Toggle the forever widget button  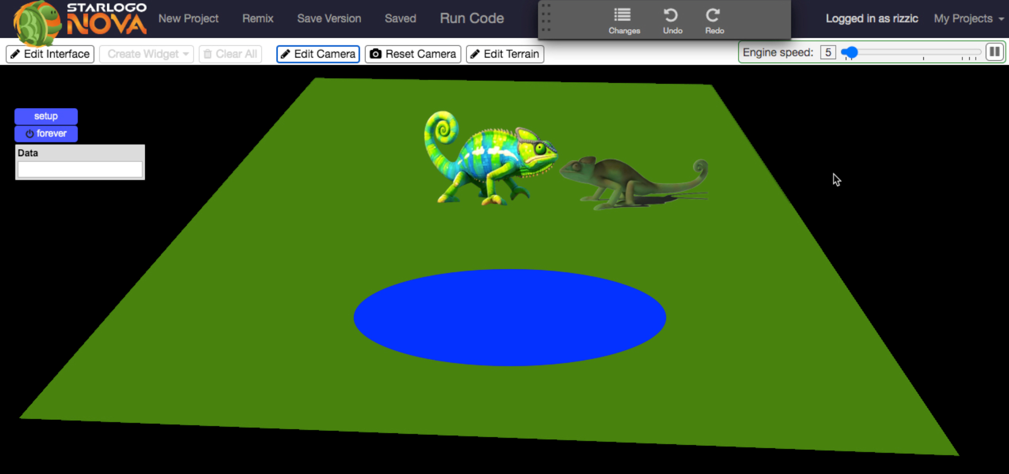(46, 134)
